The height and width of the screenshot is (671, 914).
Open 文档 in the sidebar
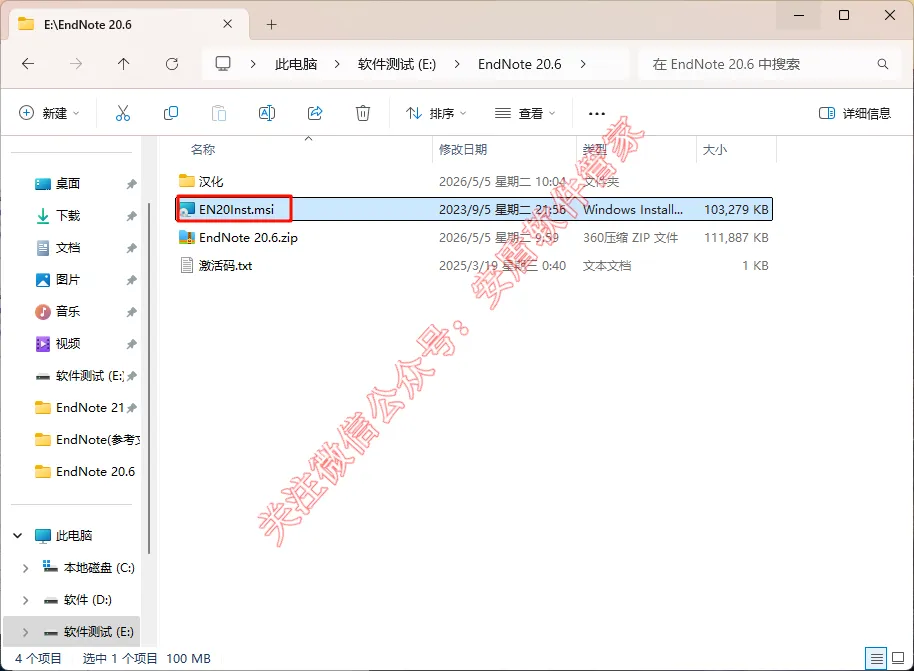coord(68,248)
